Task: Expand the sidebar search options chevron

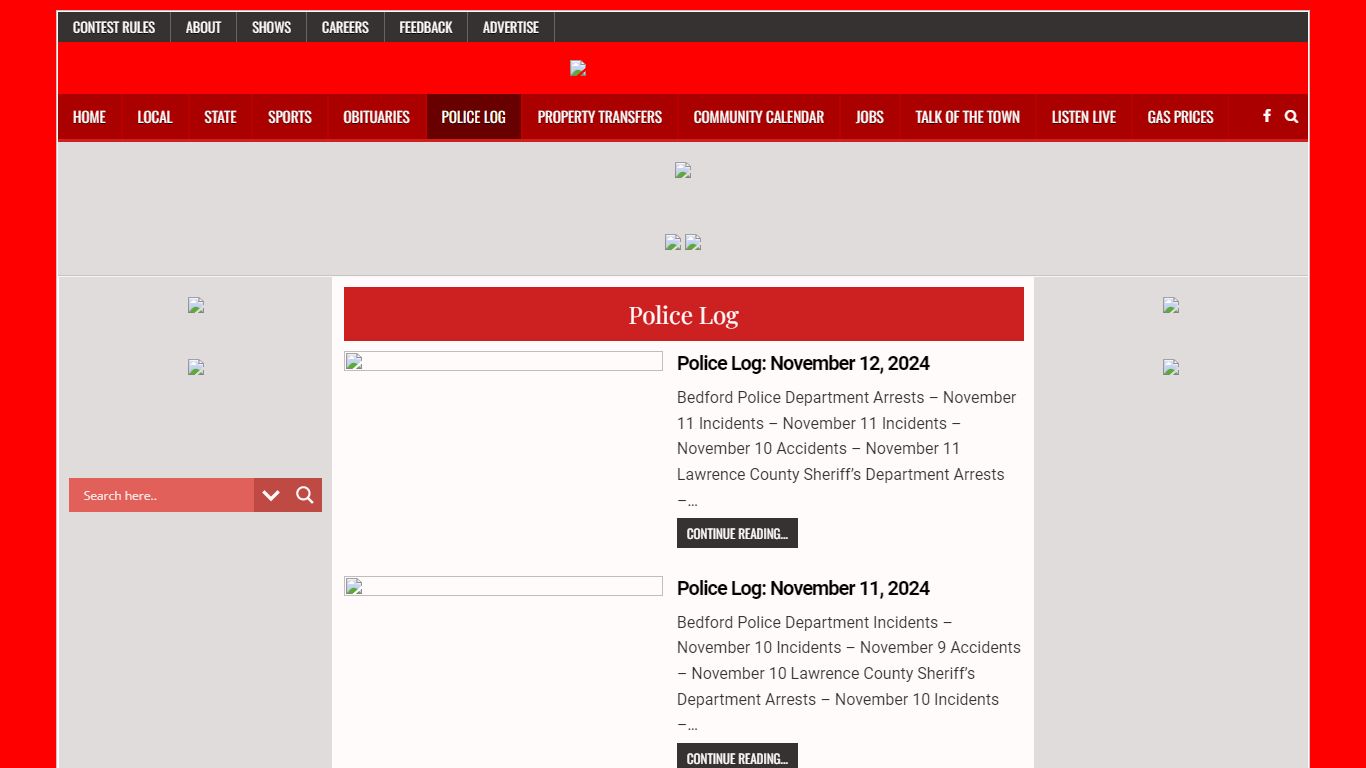Action: (x=271, y=495)
